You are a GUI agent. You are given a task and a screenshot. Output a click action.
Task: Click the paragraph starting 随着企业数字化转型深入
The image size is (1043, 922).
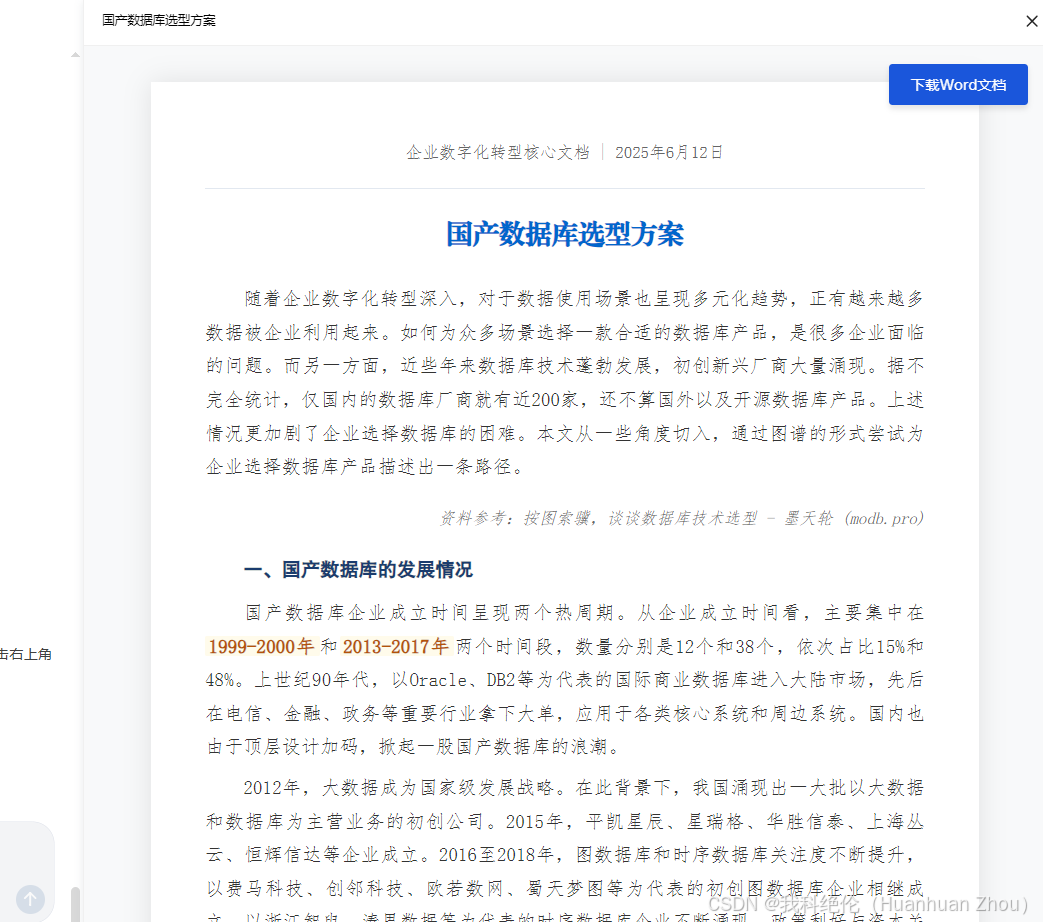coord(565,383)
